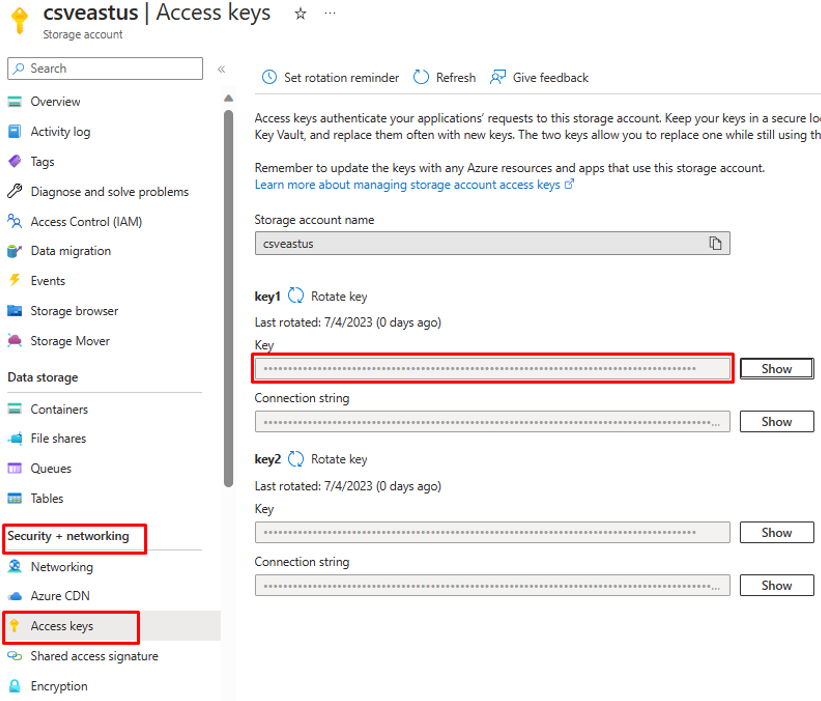Go to Shared access signature page
This screenshot has width=821, height=701.
point(94,656)
